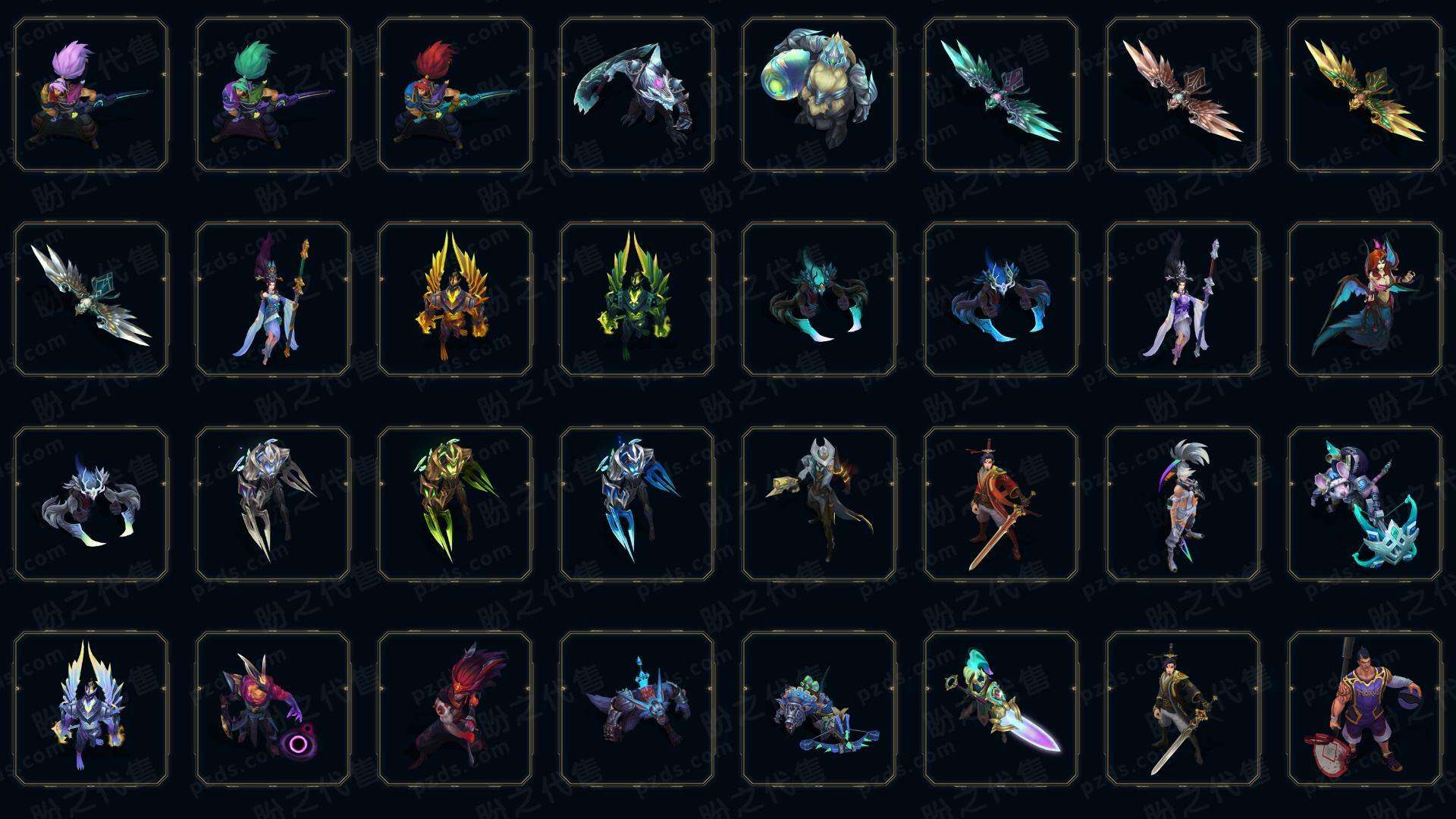Select the green-gold insect blade skin
This screenshot has height=819, width=1456.
455,504
